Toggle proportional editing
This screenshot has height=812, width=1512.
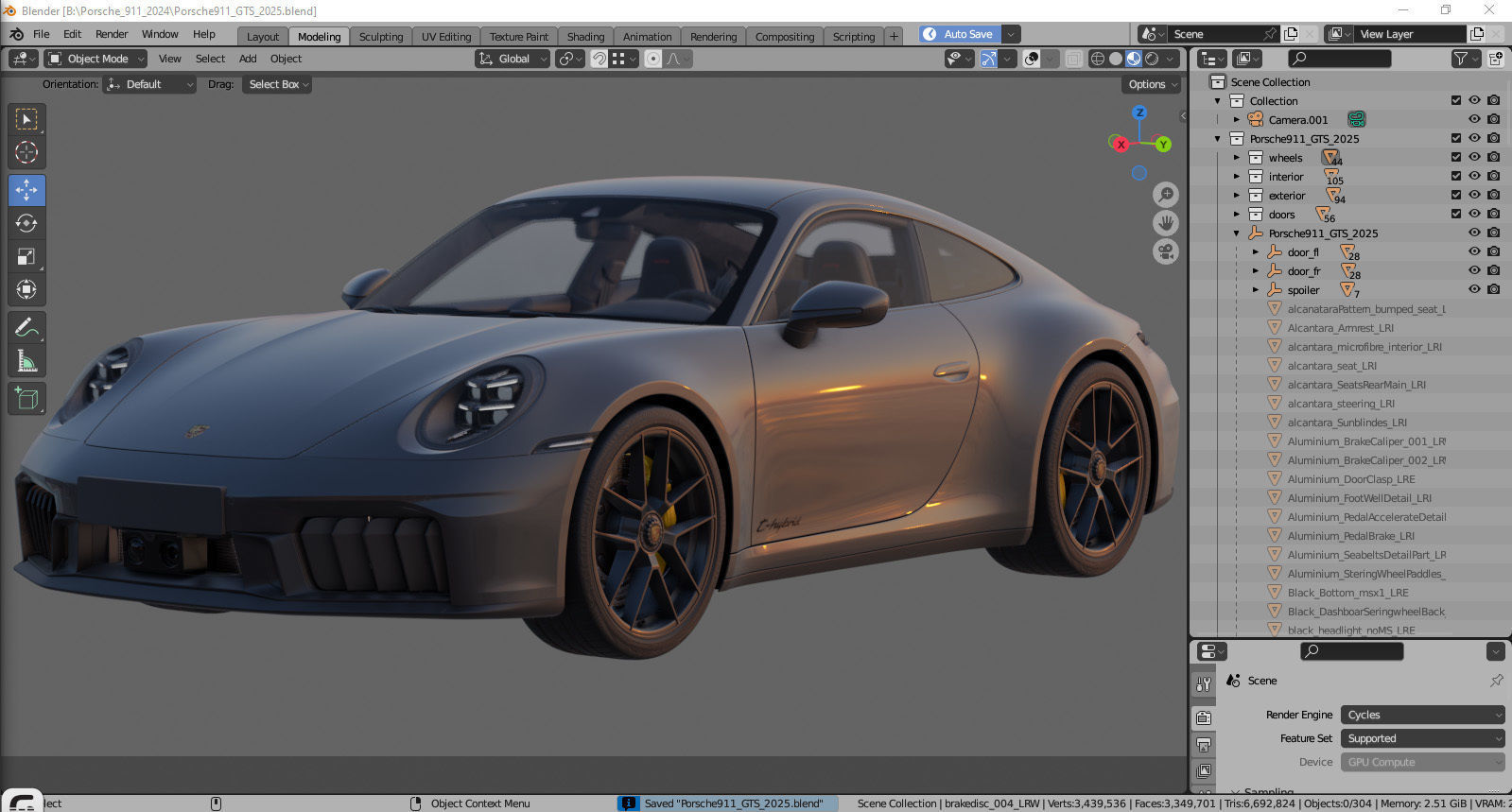point(653,59)
